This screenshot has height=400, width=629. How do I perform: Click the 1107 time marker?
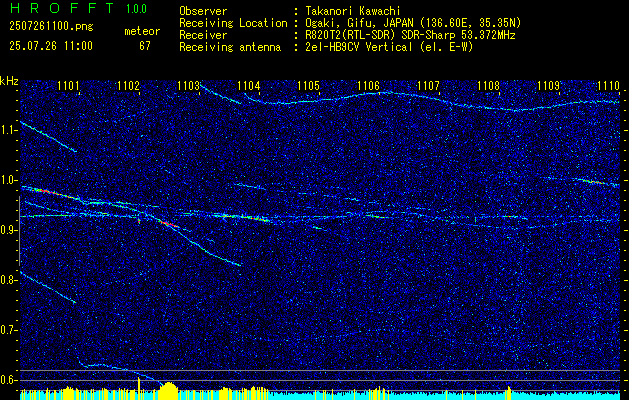pyautogui.click(x=428, y=85)
